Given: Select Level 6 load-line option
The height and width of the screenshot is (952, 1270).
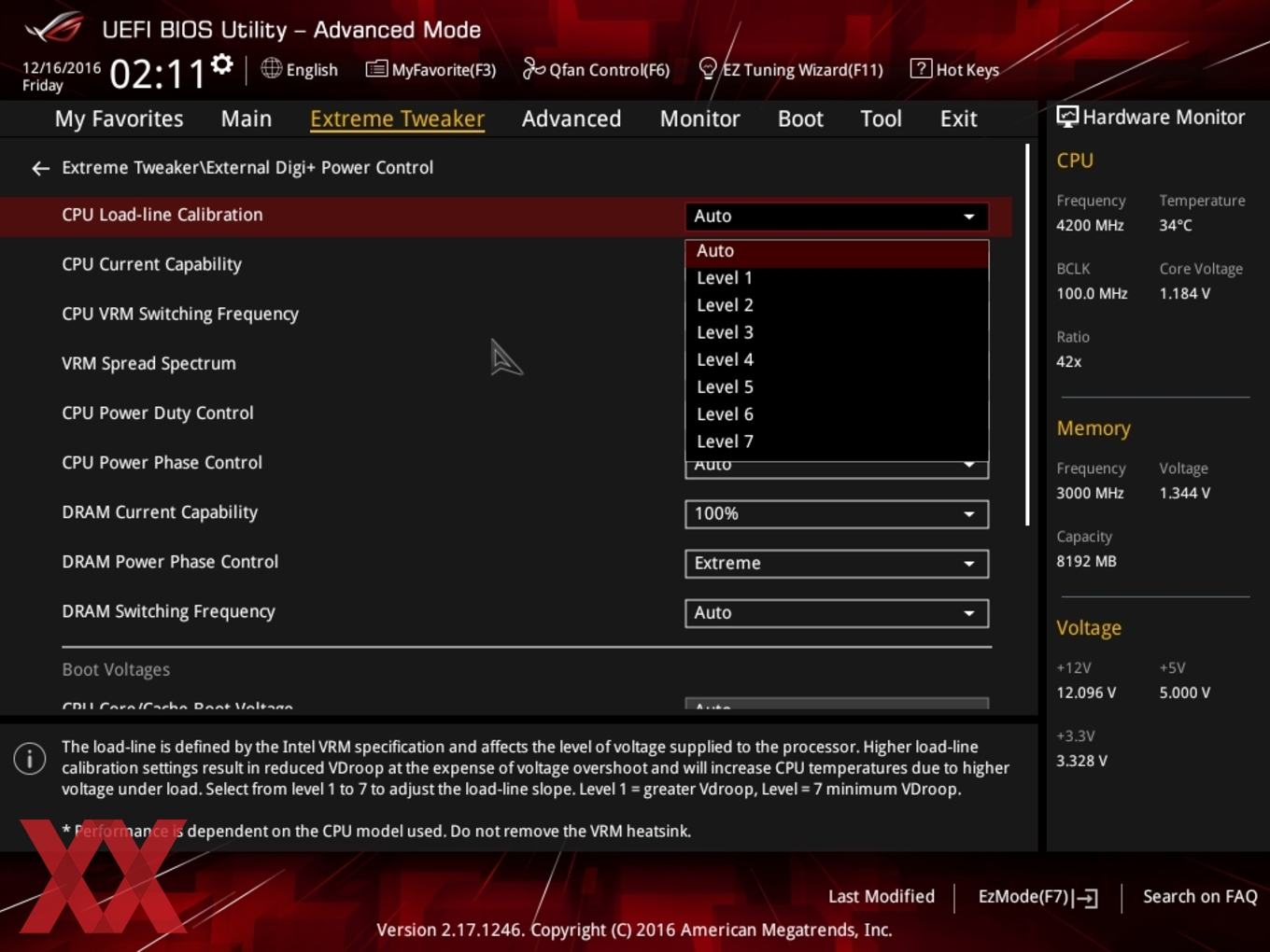Looking at the screenshot, I should (837, 414).
